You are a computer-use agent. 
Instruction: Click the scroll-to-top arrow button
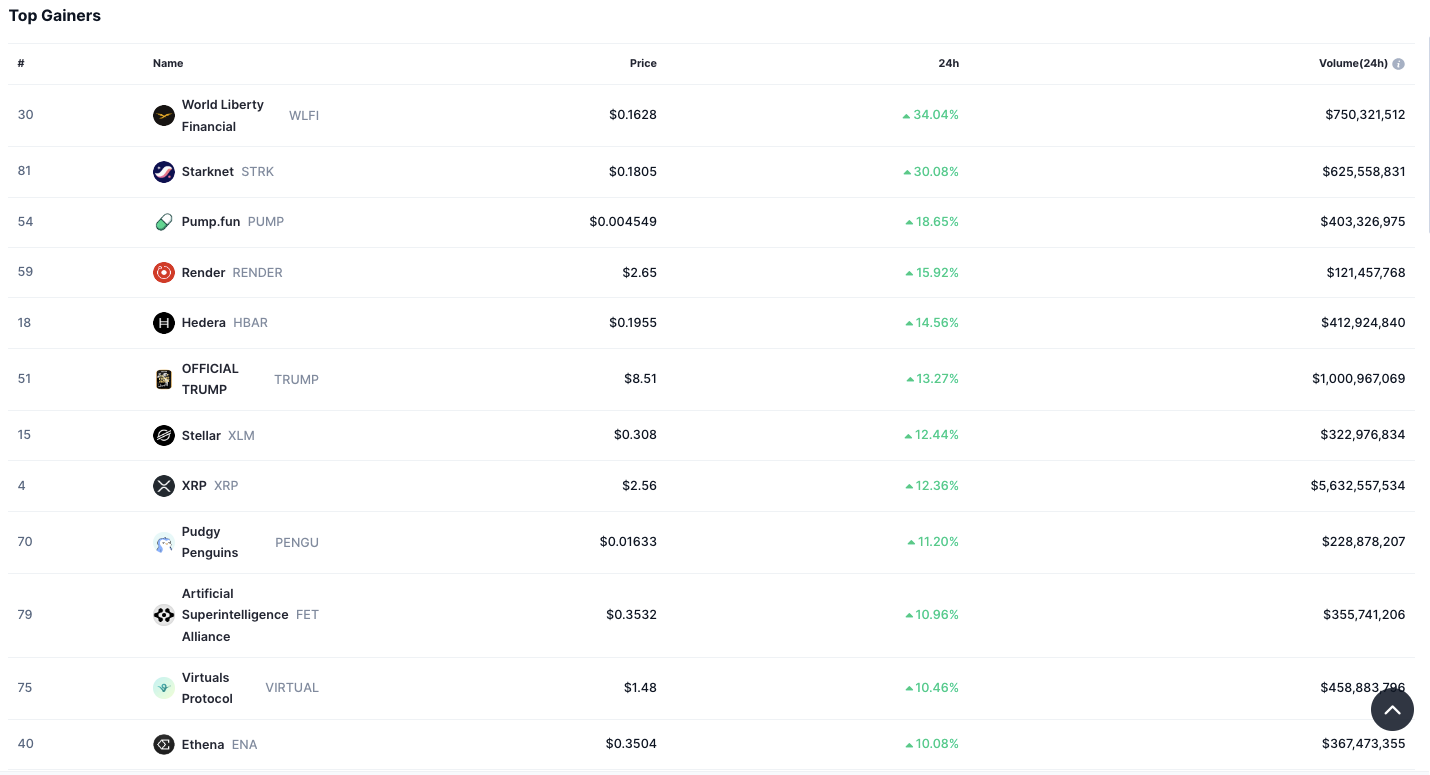tap(1393, 709)
